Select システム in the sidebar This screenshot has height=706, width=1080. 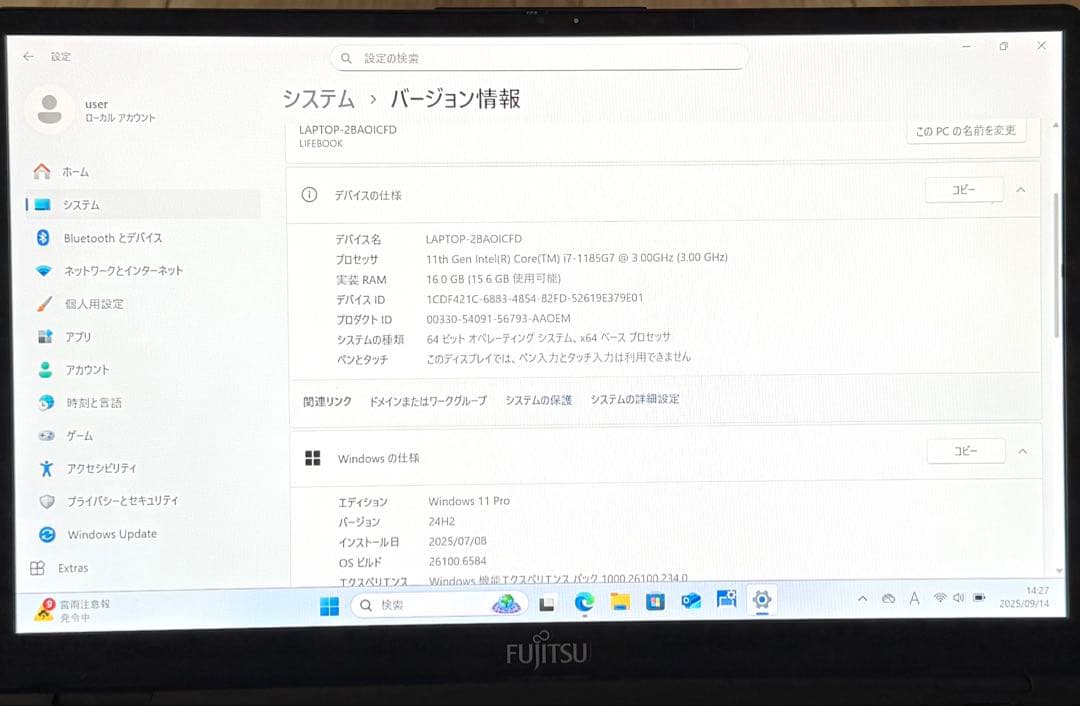pyautogui.click(x=143, y=205)
